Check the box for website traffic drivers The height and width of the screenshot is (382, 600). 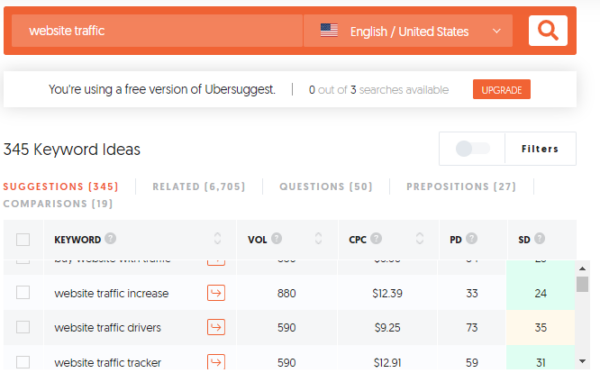(23, 327)
